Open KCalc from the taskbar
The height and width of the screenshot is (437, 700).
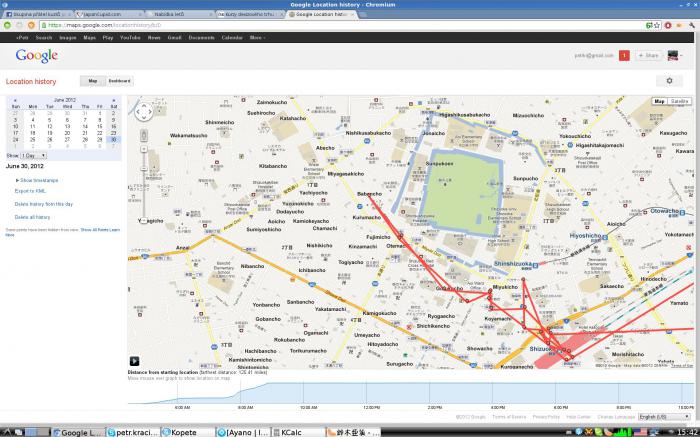[297, 432]
